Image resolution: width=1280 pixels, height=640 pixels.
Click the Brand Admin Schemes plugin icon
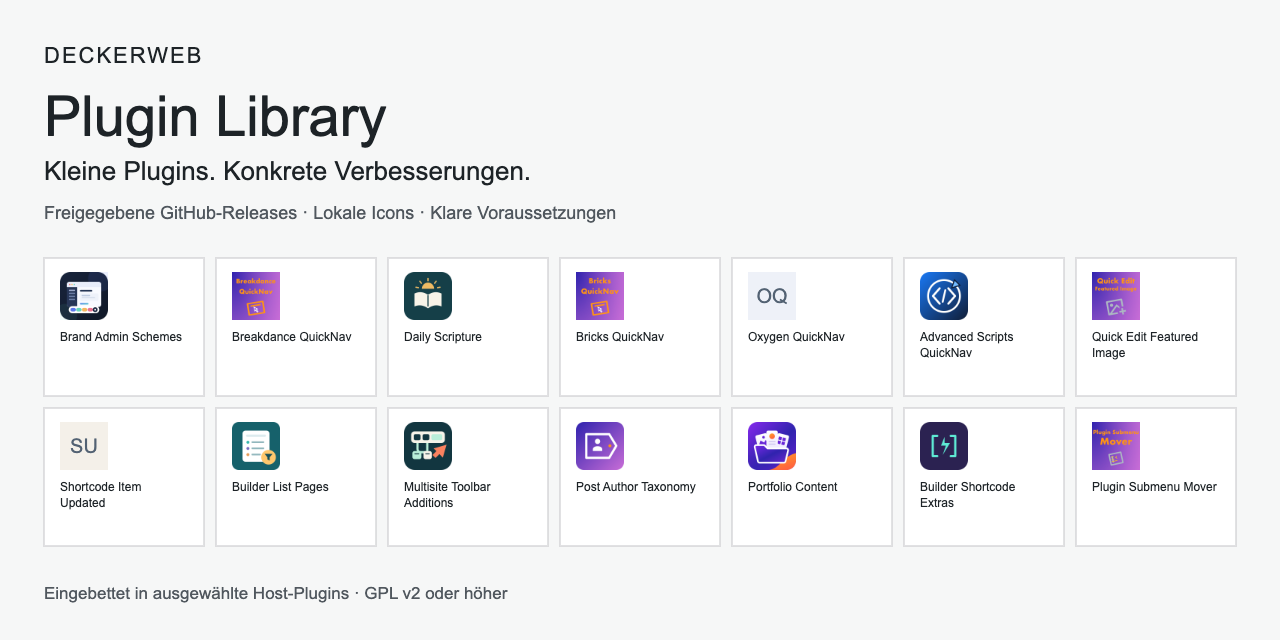[x=84, y=296]
